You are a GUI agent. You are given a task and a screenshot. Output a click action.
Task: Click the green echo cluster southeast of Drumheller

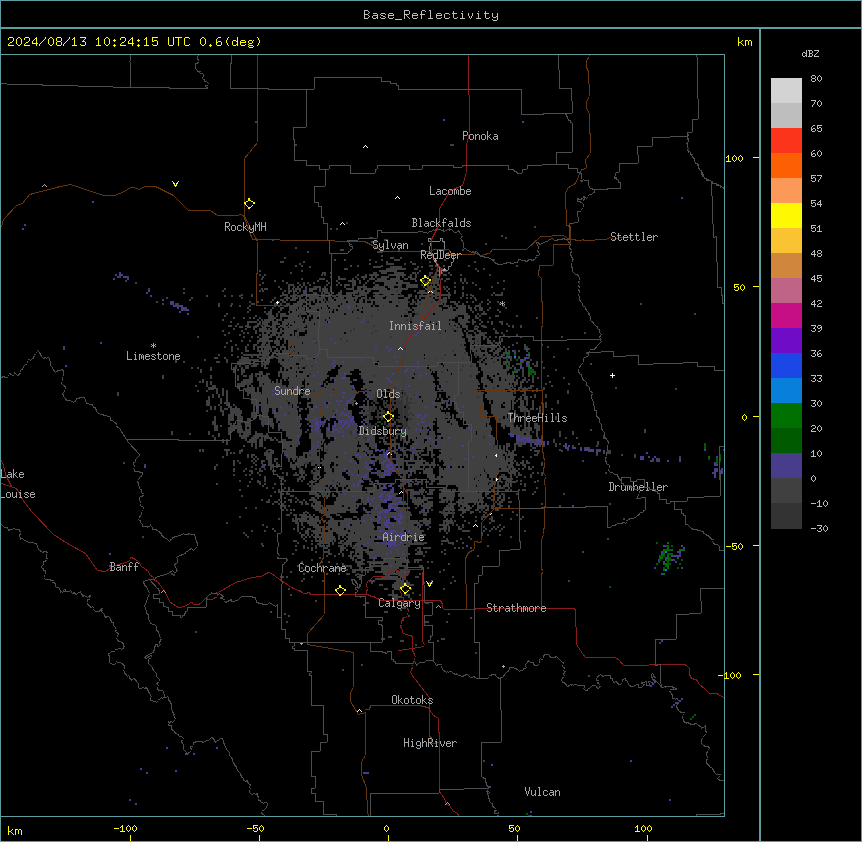[669, 557]
